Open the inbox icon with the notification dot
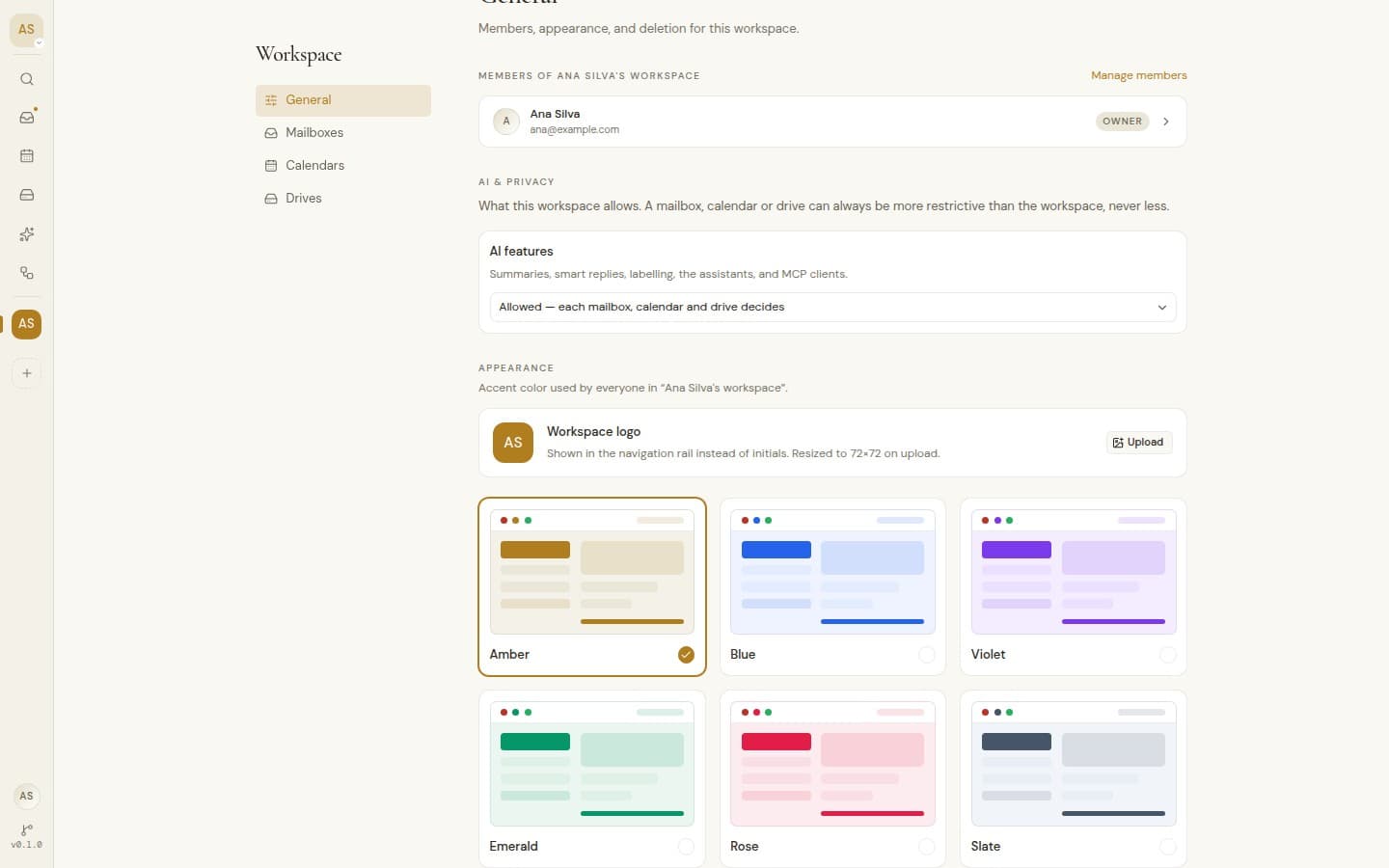This screenshot has height=868, width=1389. coord(27,118)
